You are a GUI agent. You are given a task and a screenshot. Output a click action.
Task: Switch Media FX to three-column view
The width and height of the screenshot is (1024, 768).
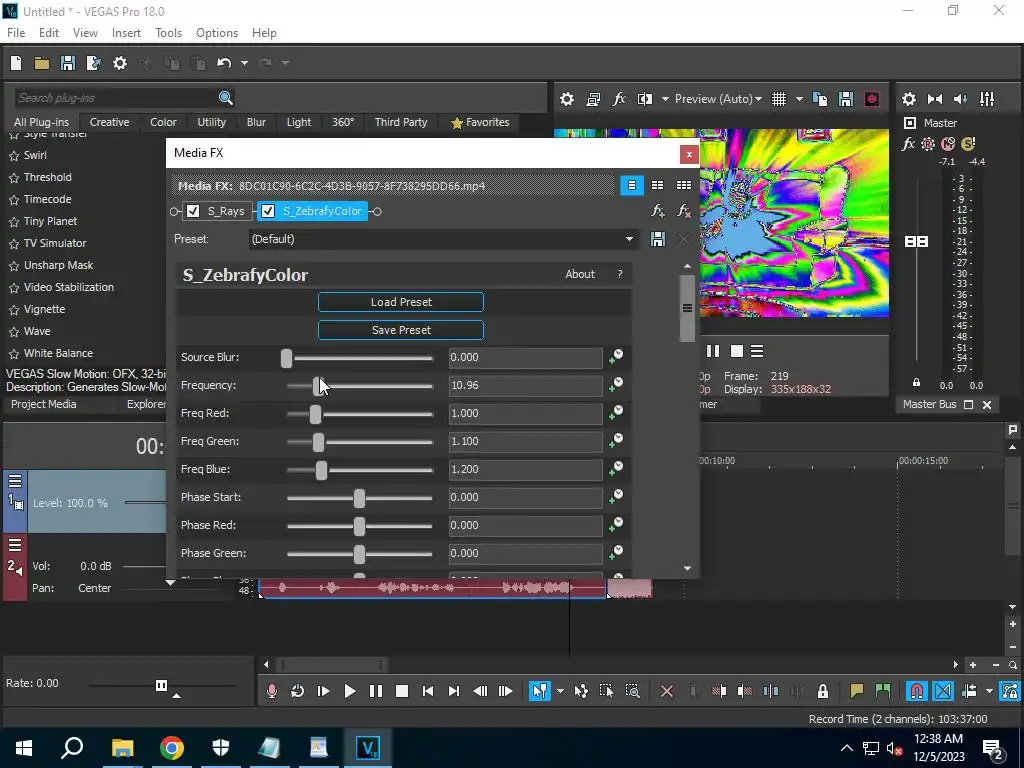[x=684, y=185]
